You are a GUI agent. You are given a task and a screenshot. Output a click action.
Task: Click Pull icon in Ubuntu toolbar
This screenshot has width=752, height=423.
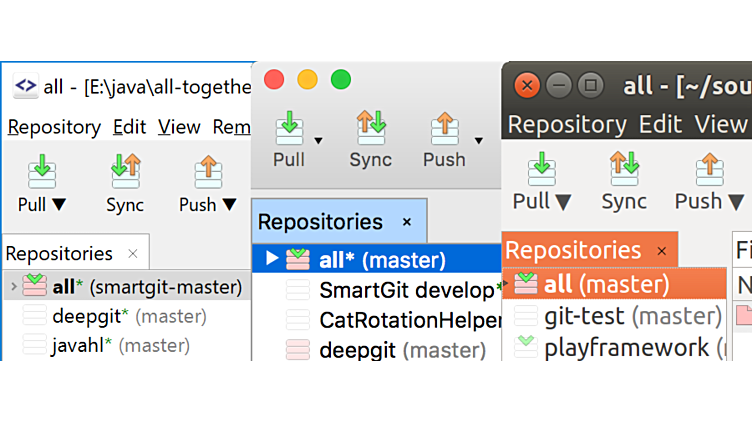click(541, 168)
